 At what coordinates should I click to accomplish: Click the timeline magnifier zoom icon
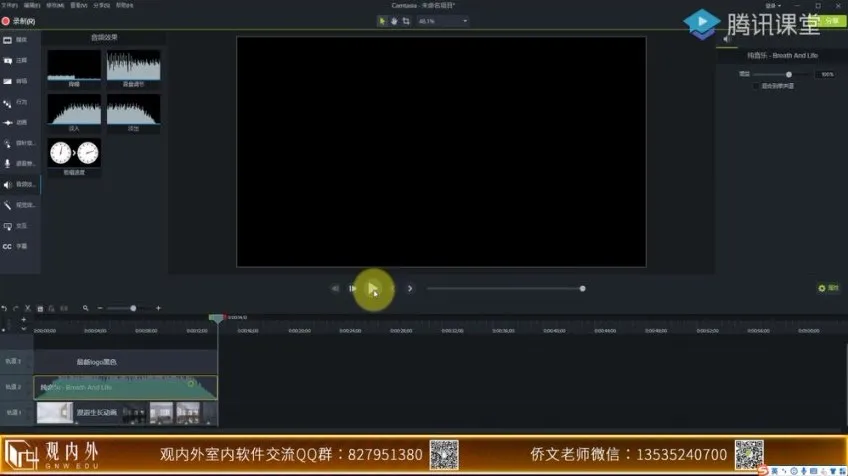85,308
